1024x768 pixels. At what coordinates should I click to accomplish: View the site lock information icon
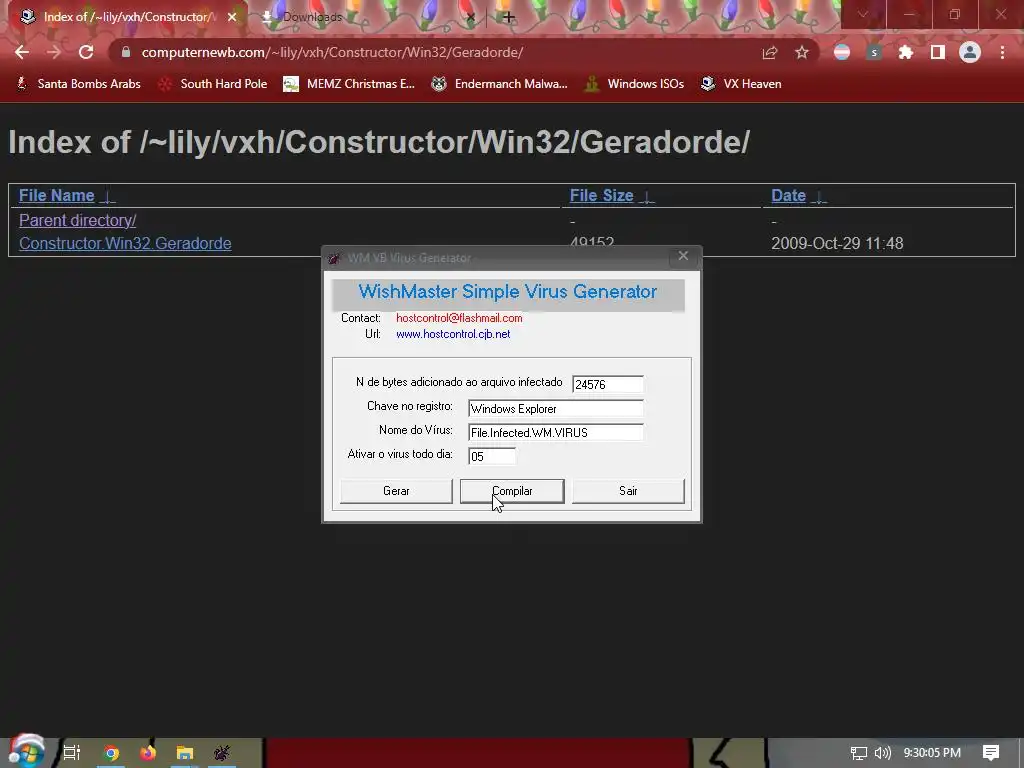tap(126, 52)
